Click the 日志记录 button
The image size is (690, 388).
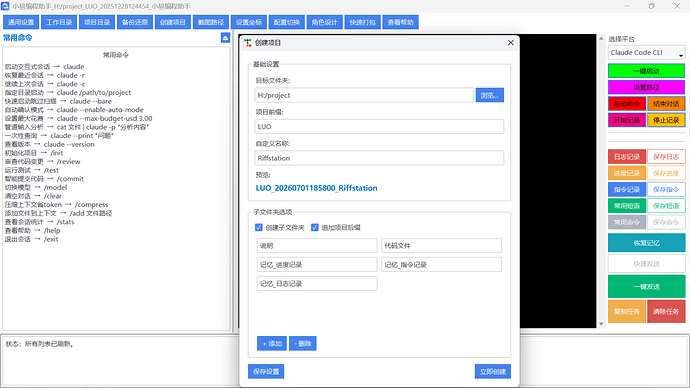[627, 157]
